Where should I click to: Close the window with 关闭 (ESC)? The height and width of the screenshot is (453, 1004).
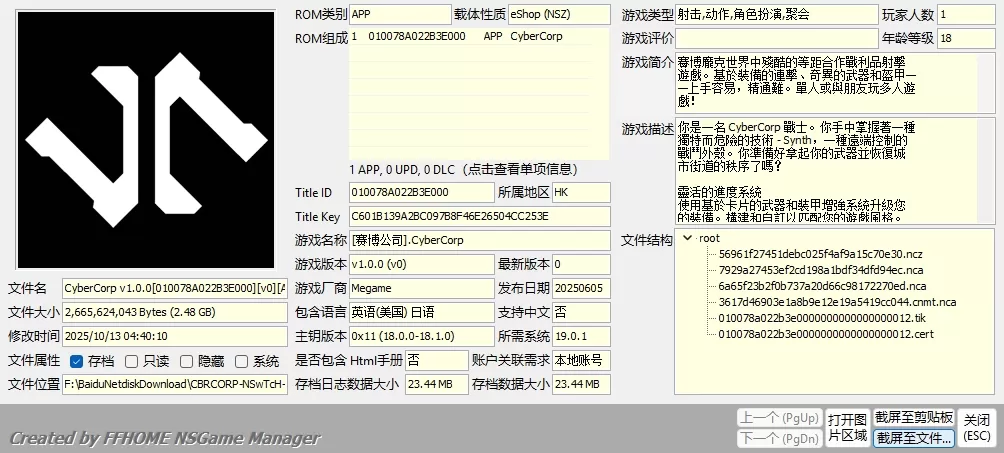coord(976,428)
